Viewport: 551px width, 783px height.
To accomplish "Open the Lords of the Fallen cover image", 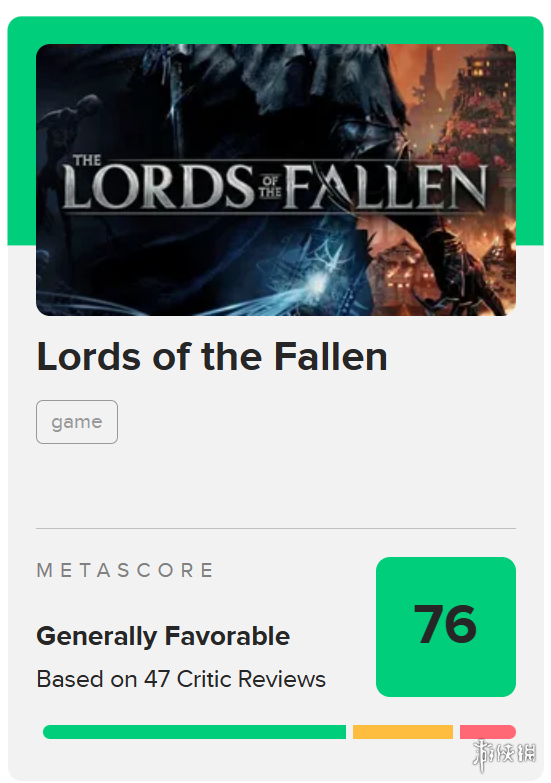I will point(276,180).
